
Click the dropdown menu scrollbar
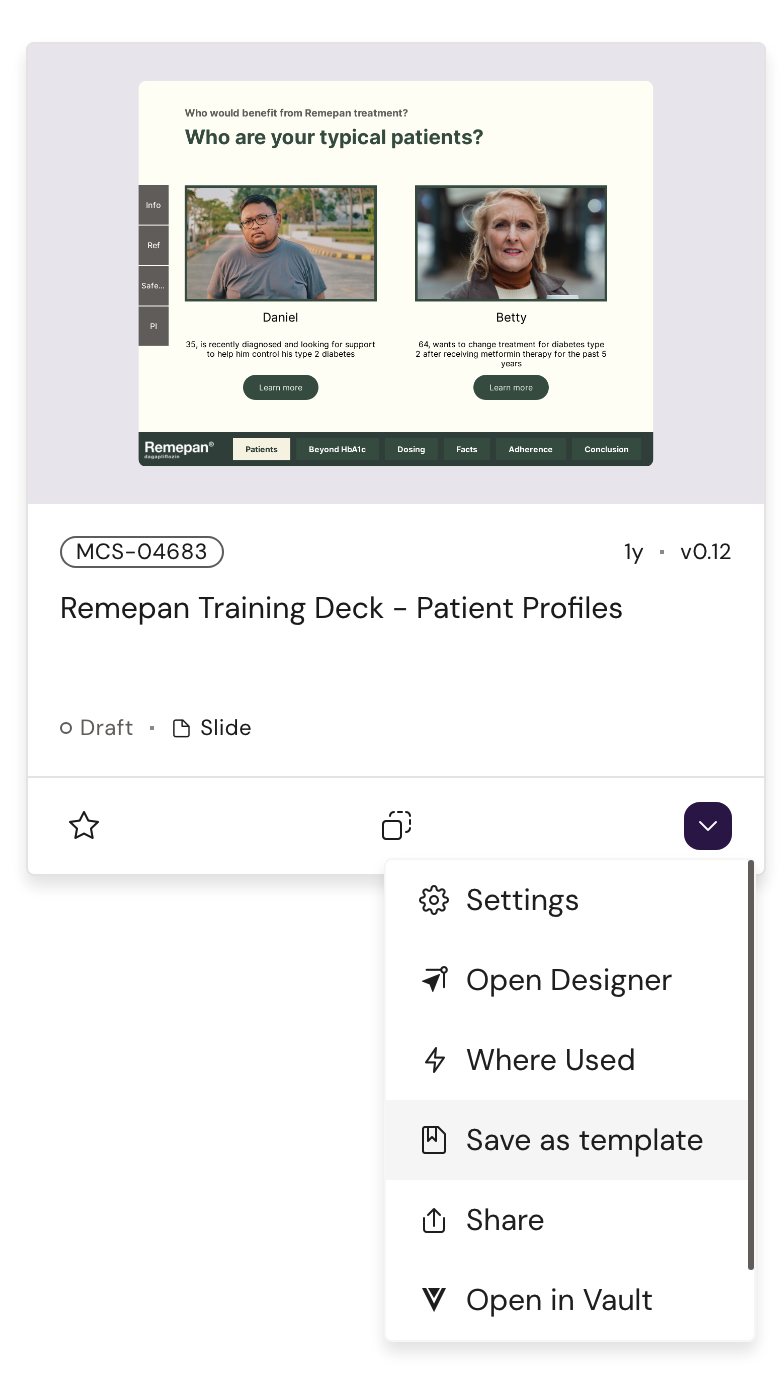coord(751,1065)
